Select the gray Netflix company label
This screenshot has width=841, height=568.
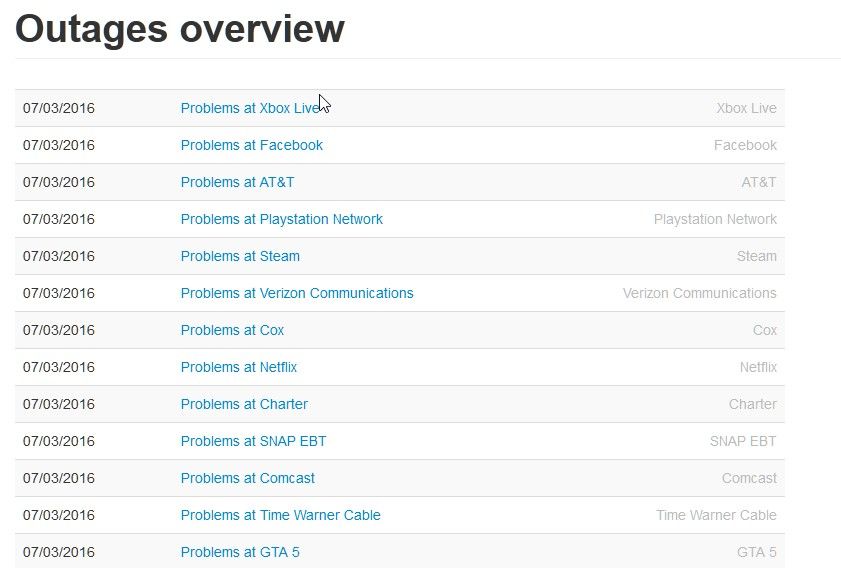(x=758, y=367)
